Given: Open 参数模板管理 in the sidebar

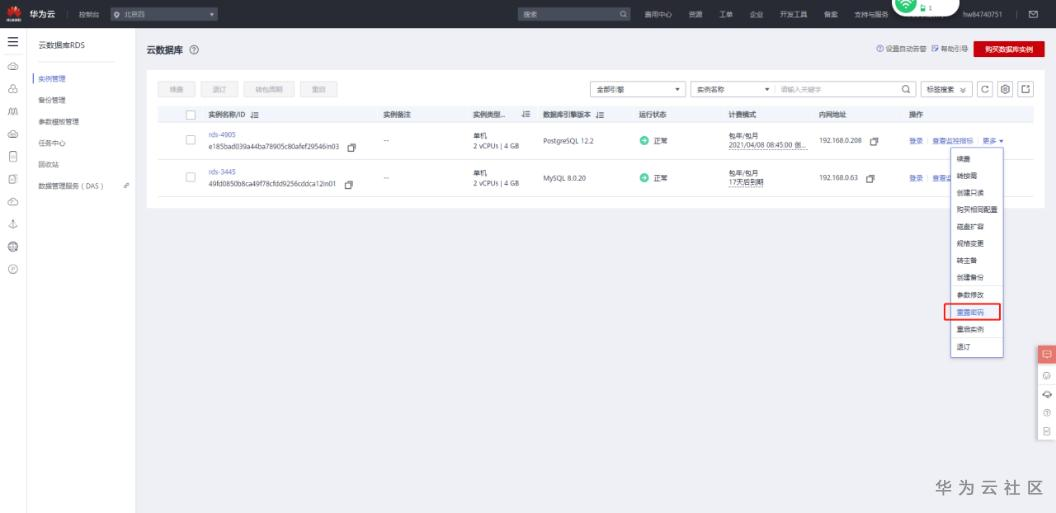Looking at the screenshot, I should (x=59, y=122).
